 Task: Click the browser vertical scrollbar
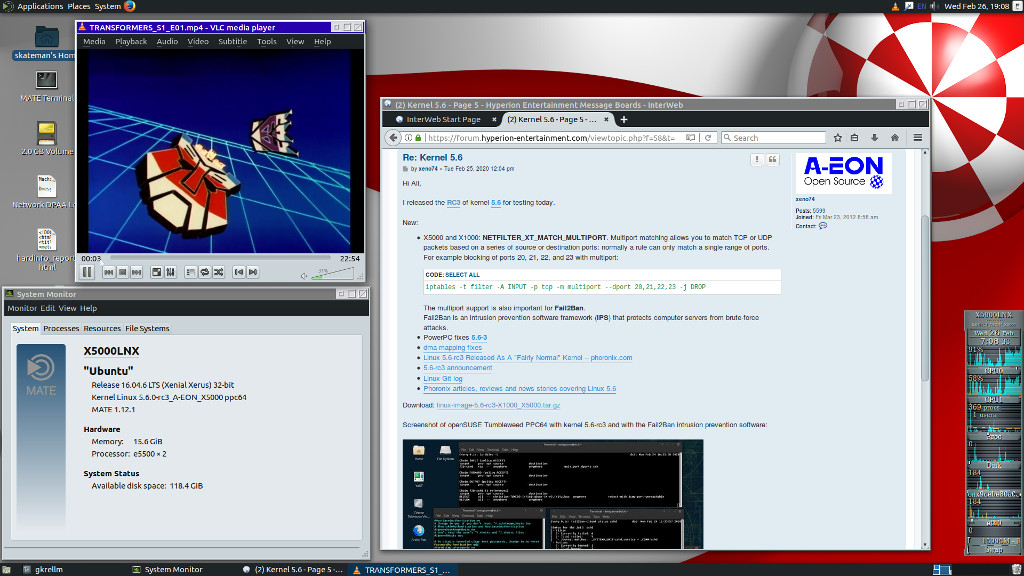pos(925,297)
